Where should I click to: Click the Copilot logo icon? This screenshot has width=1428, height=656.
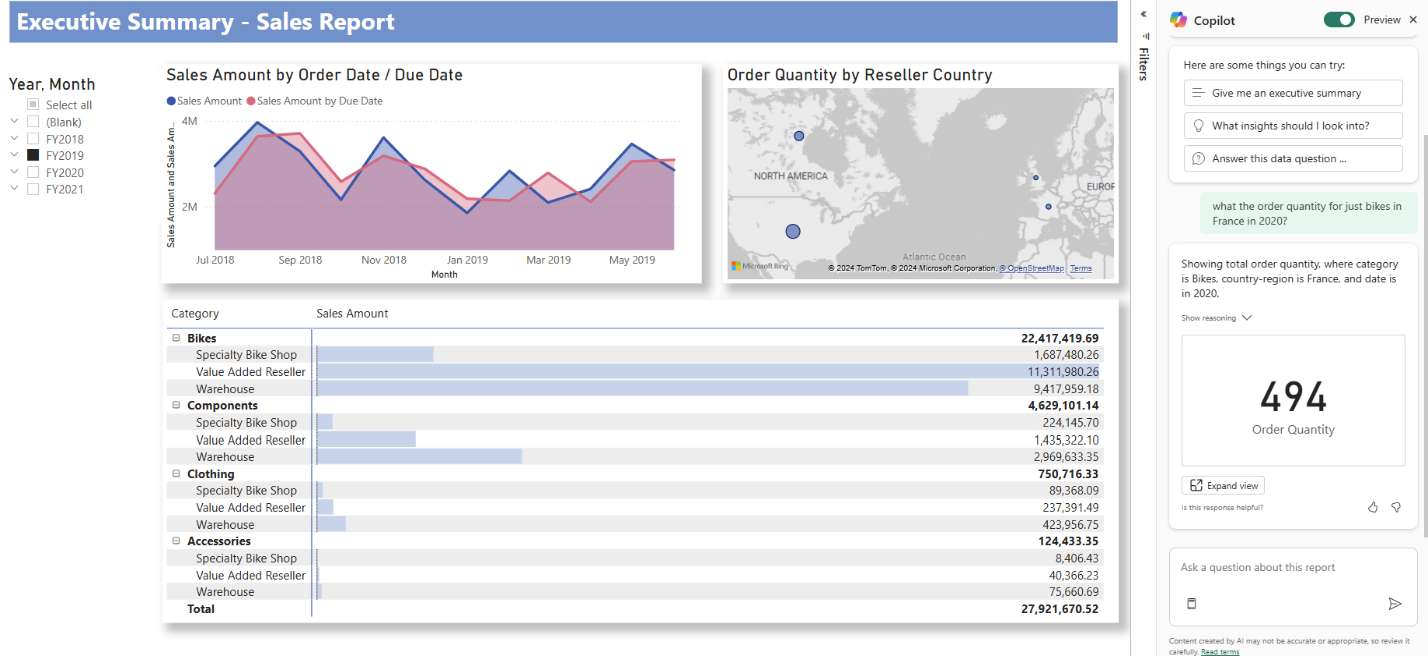point(1178,20)
